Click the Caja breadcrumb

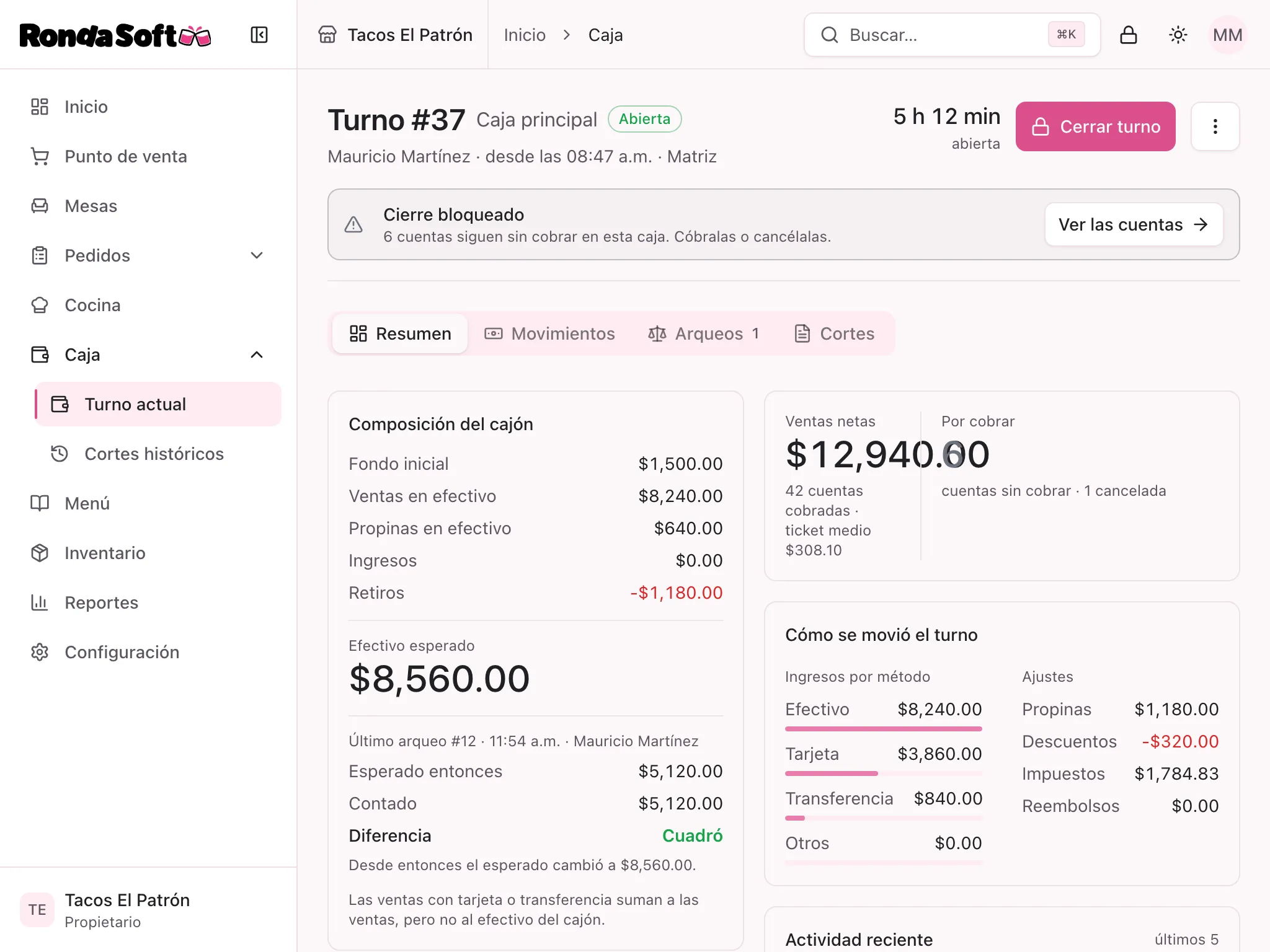(x=606, y=35)
